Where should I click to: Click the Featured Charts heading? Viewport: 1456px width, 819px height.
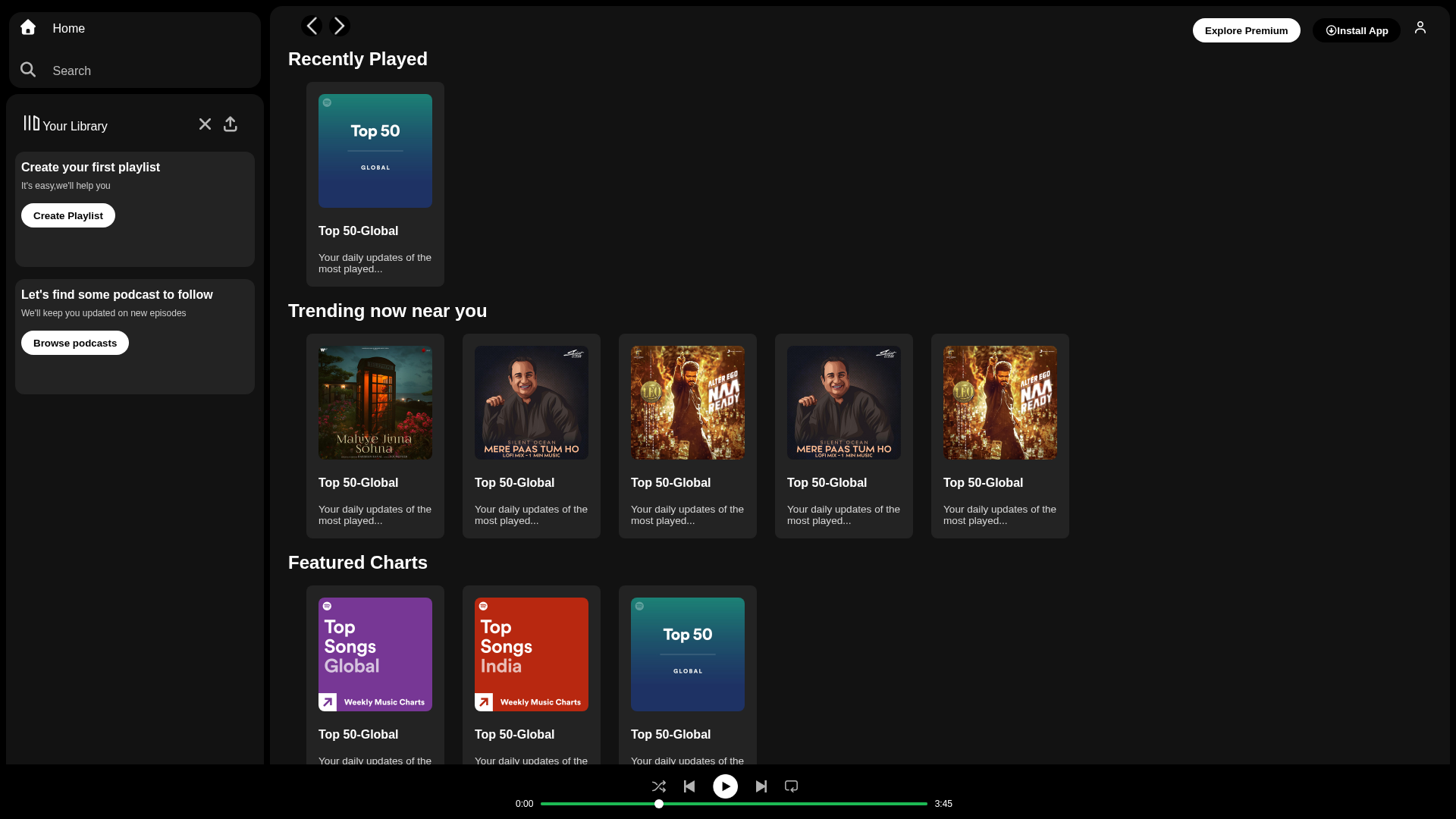358,563
